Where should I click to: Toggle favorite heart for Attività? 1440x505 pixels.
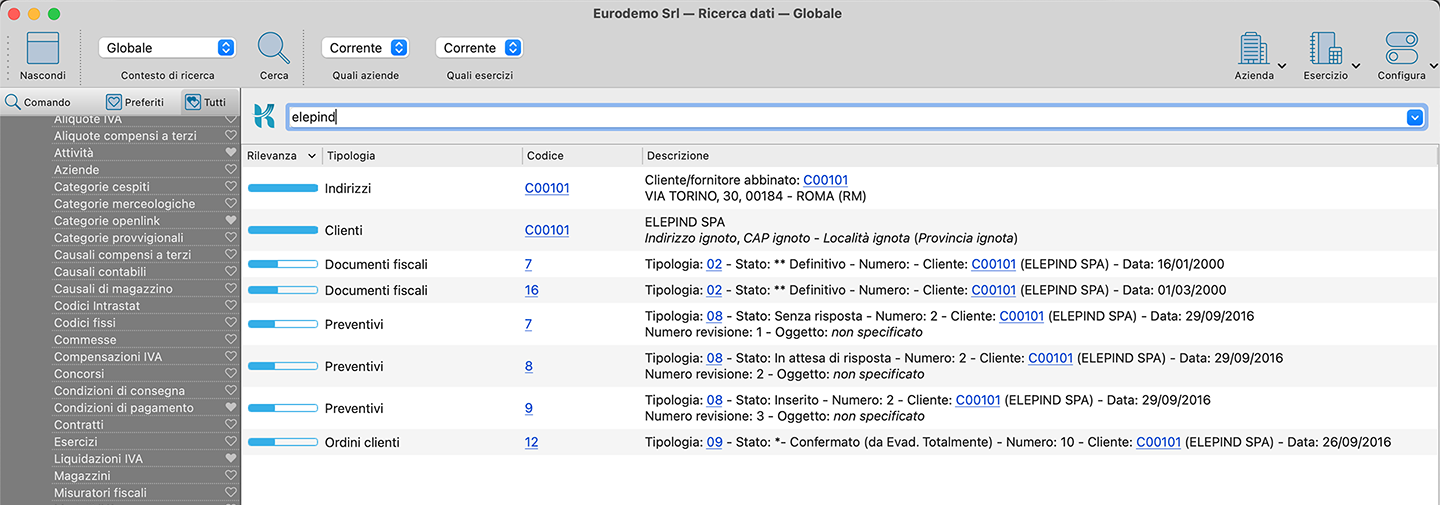point(231,153)
